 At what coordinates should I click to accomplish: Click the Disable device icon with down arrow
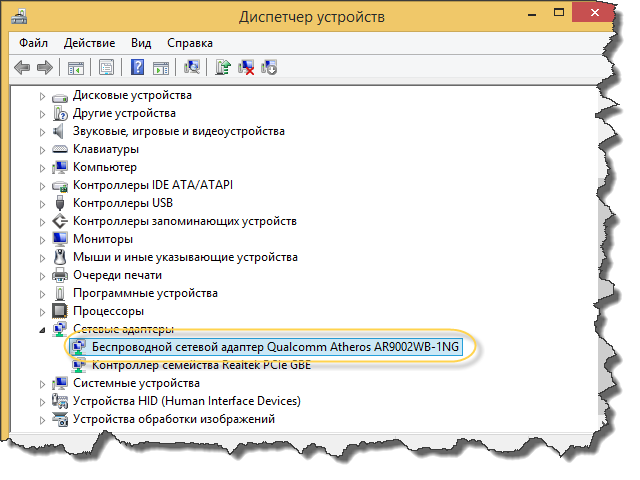[269, 67]
